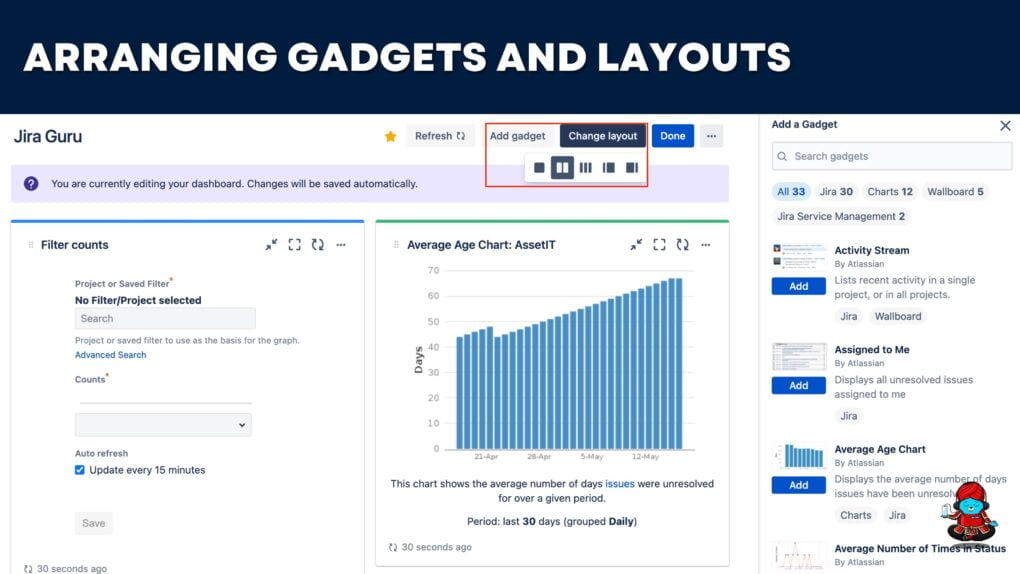This screenshot has width=1020, height=574.
Task: Click the Assigned to Me gadget title
Action: pos(872,349)
